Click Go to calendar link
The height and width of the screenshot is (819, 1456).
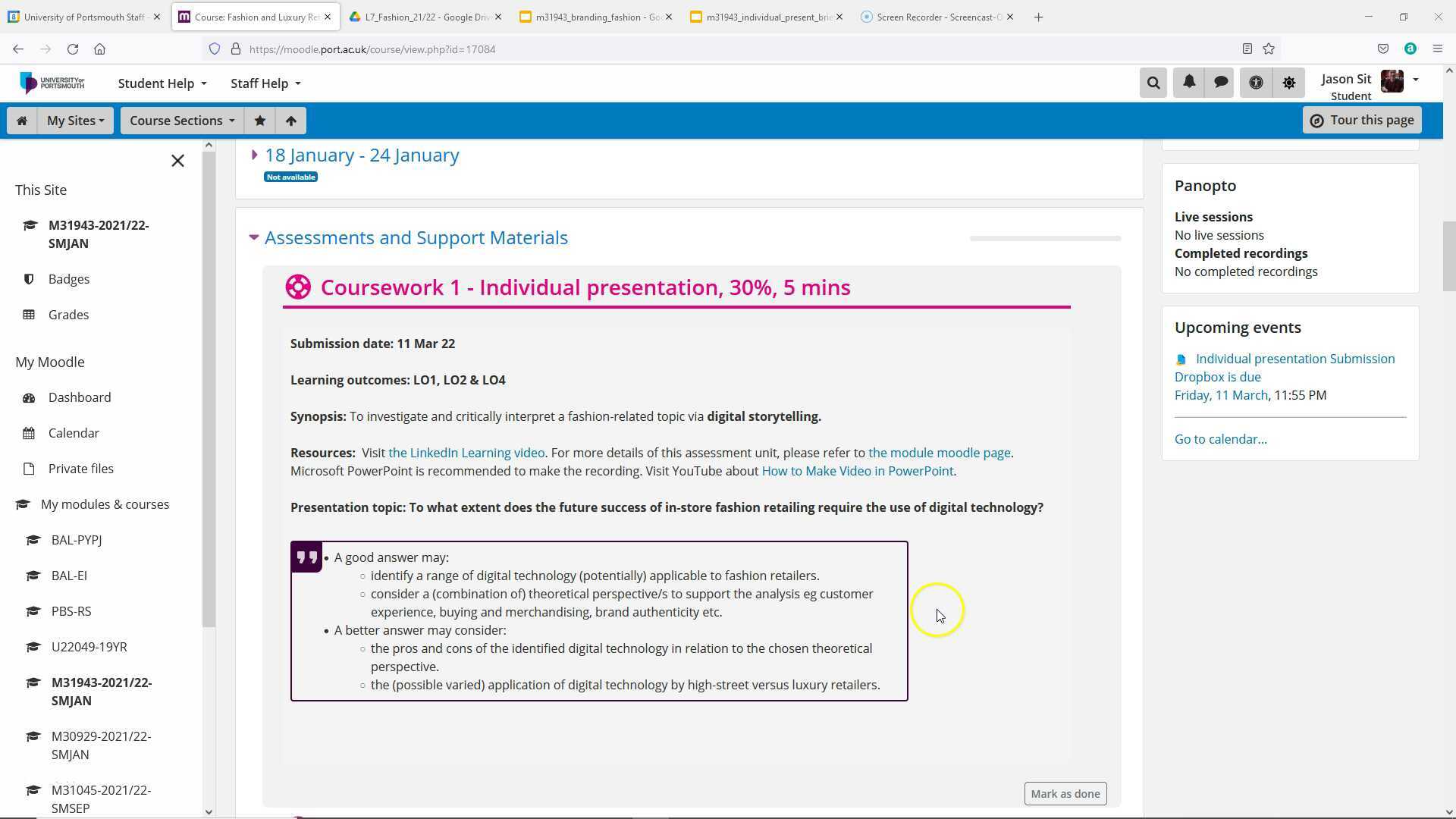[x=1220, y=439]
